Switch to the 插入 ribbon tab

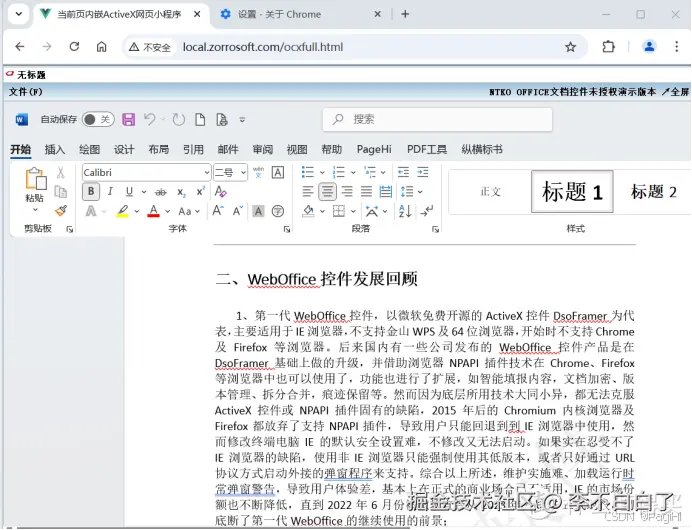coord(55,150)
